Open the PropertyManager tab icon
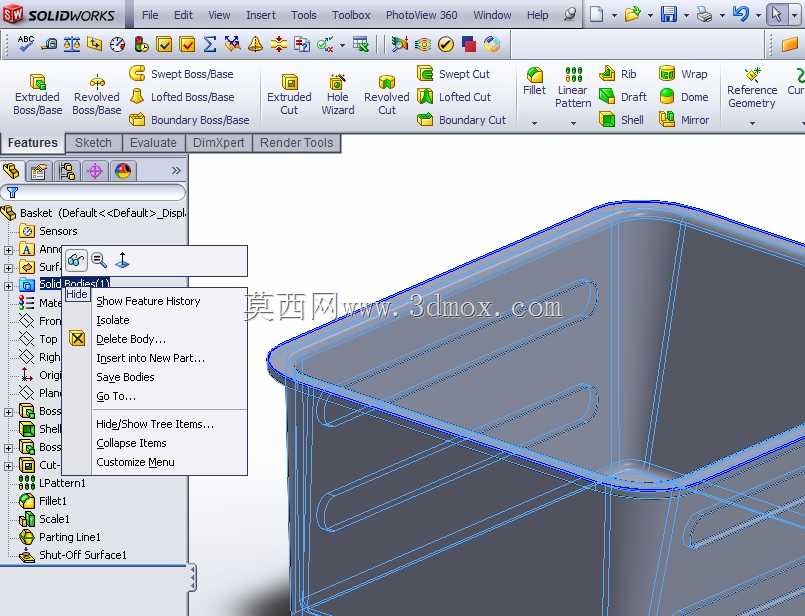The width and height of the screenshot is (805, 616). tap(39, 171)
